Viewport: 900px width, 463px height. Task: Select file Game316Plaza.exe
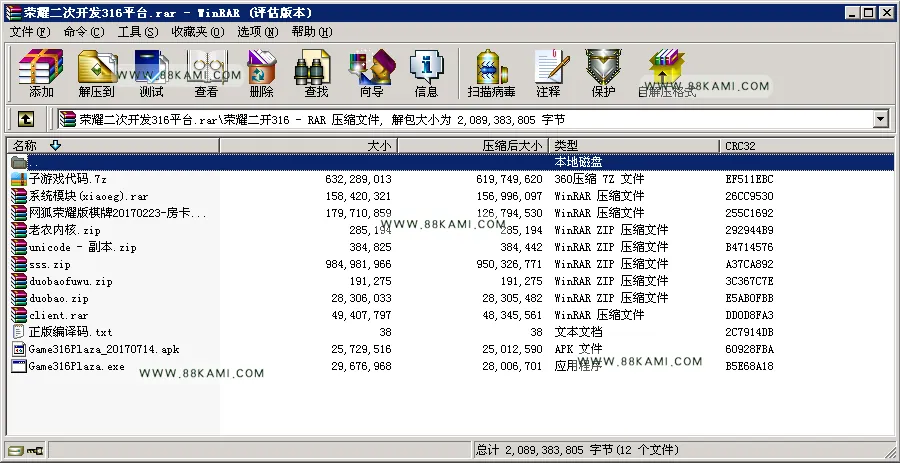point(76,366)
